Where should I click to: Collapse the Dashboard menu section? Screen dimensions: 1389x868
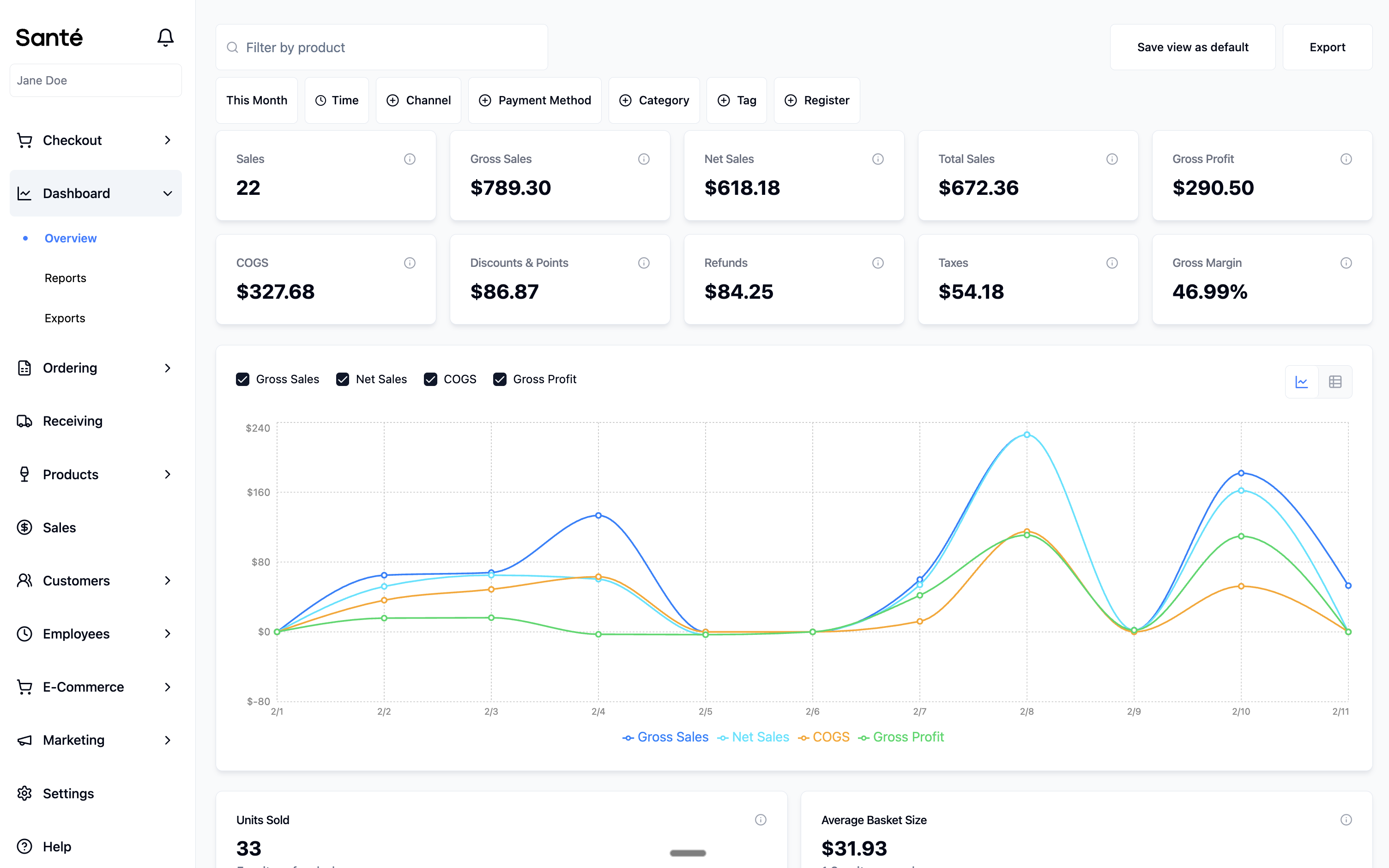pyautogui.click(x=167, y=193)
